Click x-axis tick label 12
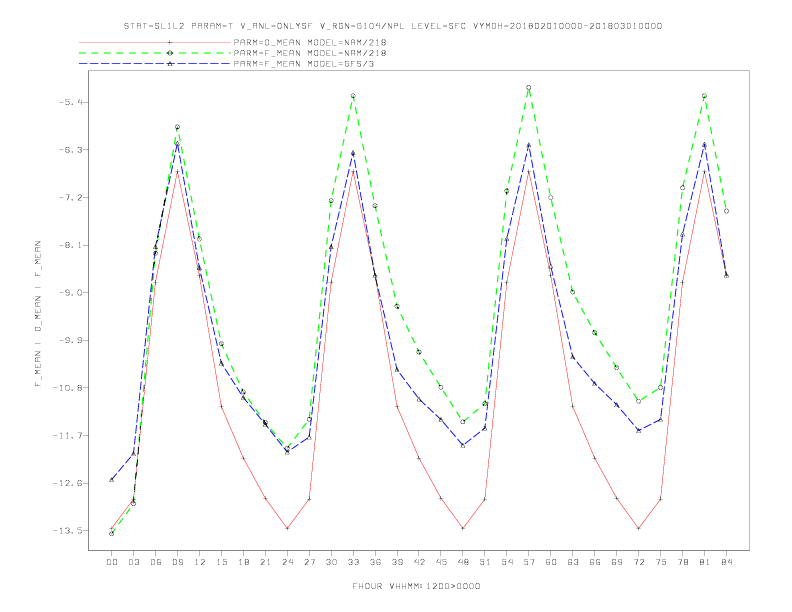The height and width of the screenshot is (612, 792). point(200,562)
